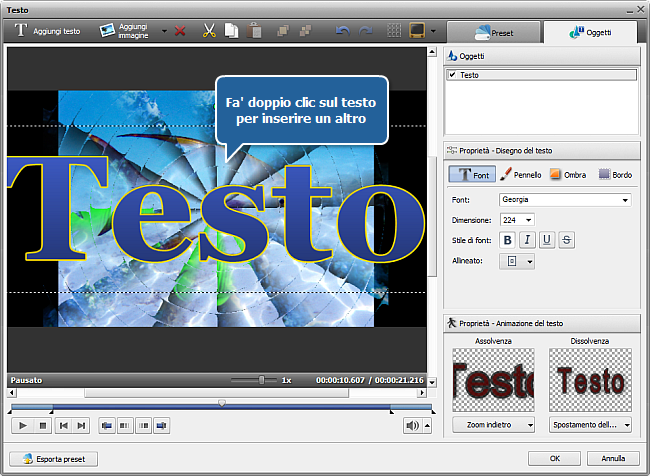Open the Zoom indietro animation dropdown
650x476 pixels.
(493, 425)
